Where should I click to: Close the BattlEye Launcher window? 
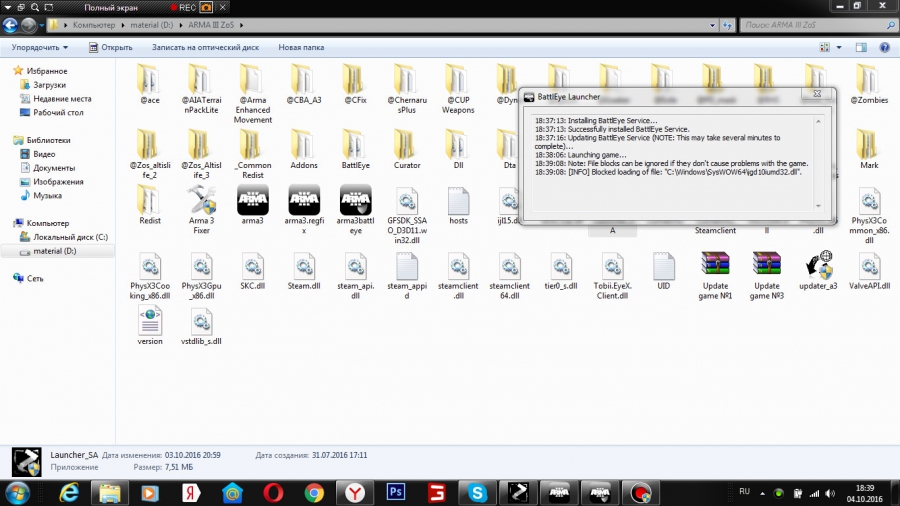[x=817, y=94]
